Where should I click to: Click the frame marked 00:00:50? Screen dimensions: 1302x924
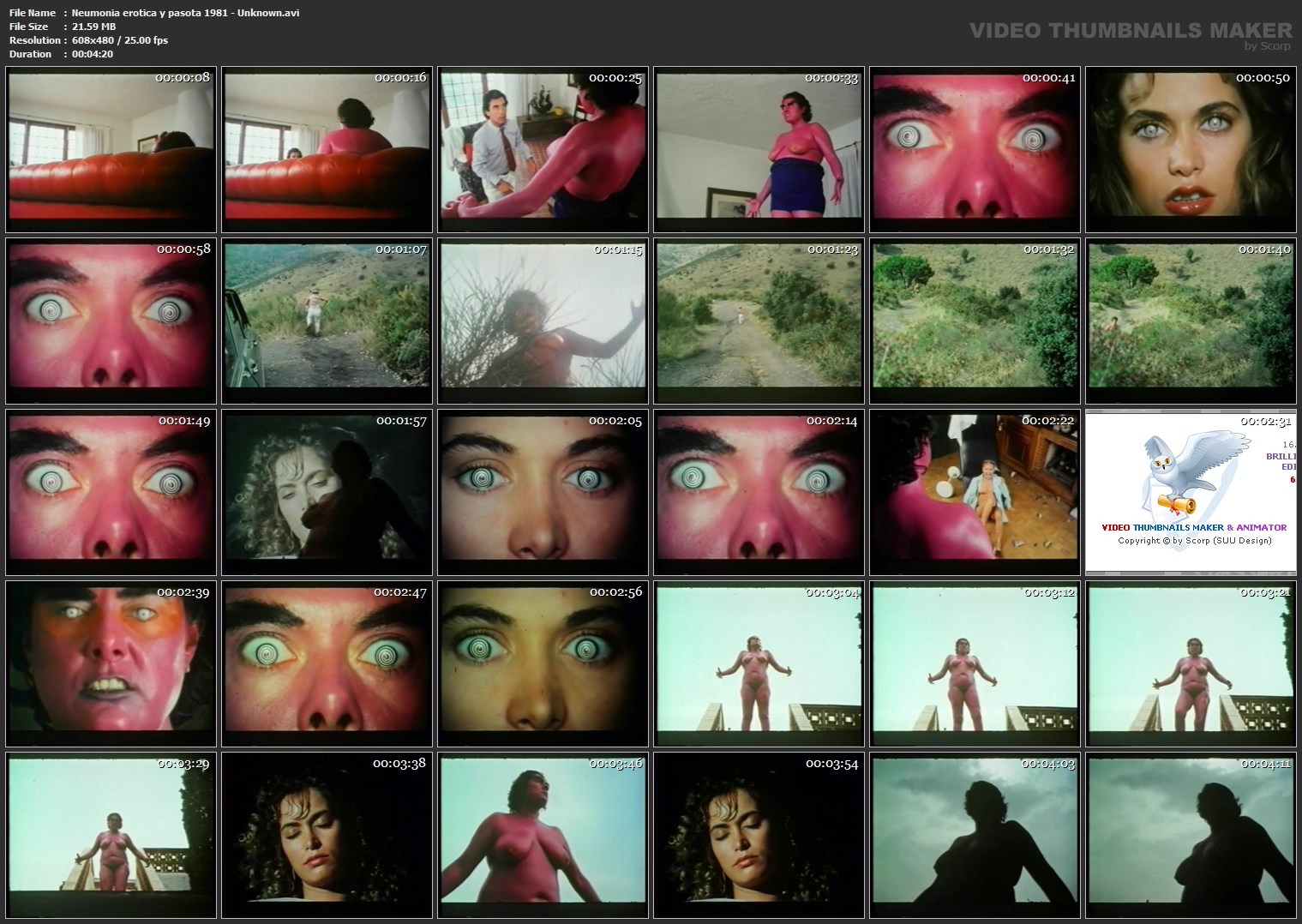(1191, 149)
